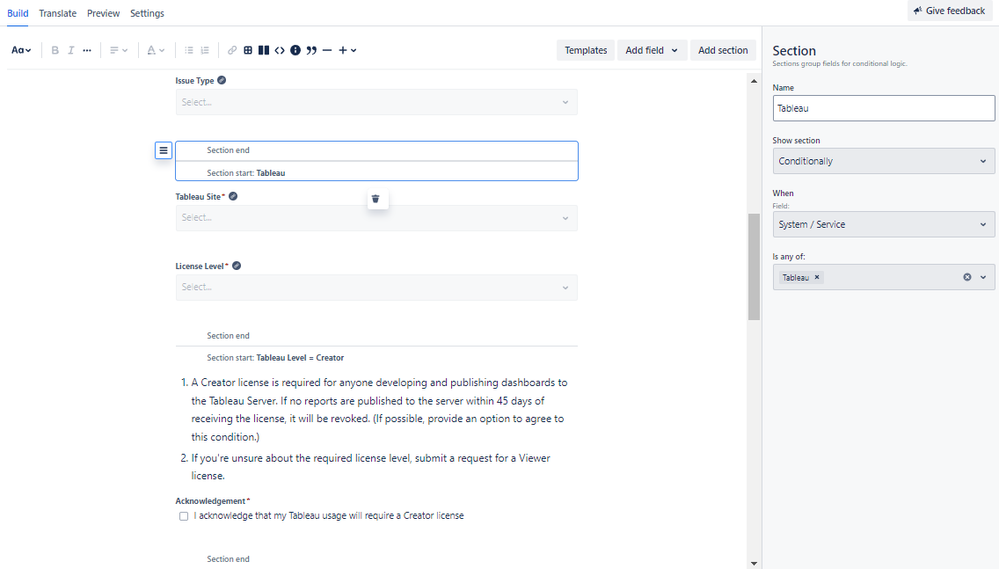Screen dimensions: 999x569
Task: Clear all values in Is any of
Action: click(967, 277)
